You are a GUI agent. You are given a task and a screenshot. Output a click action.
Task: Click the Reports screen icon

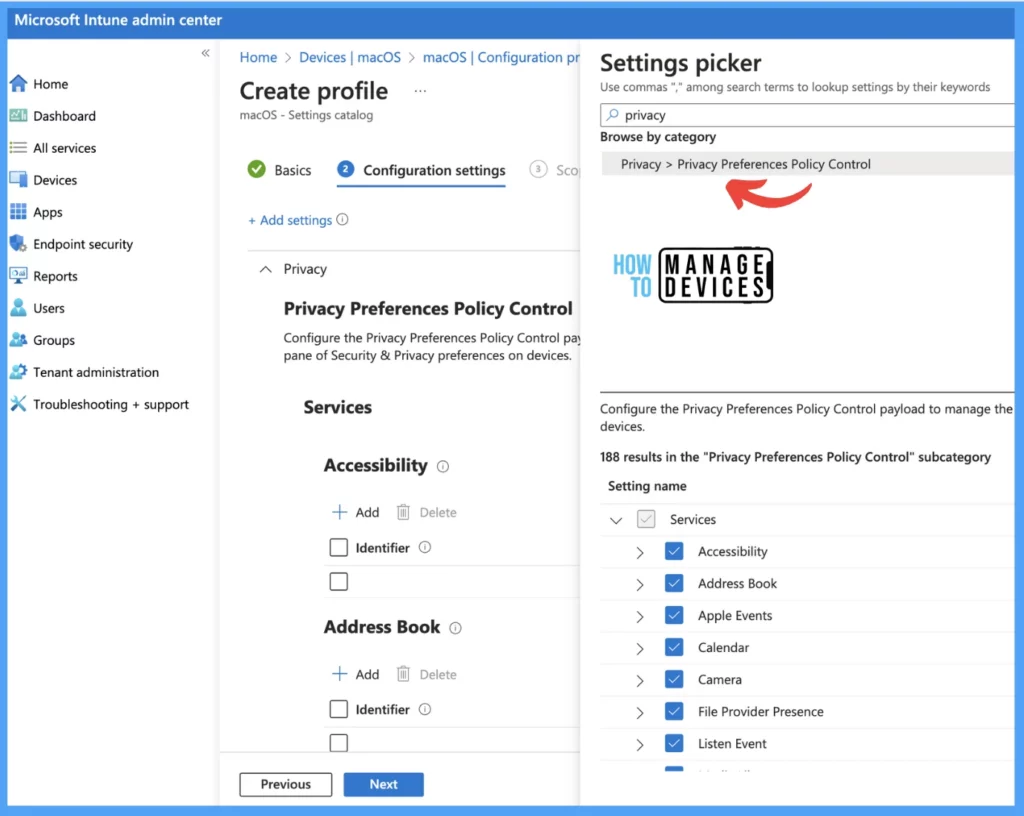point(18,275)
